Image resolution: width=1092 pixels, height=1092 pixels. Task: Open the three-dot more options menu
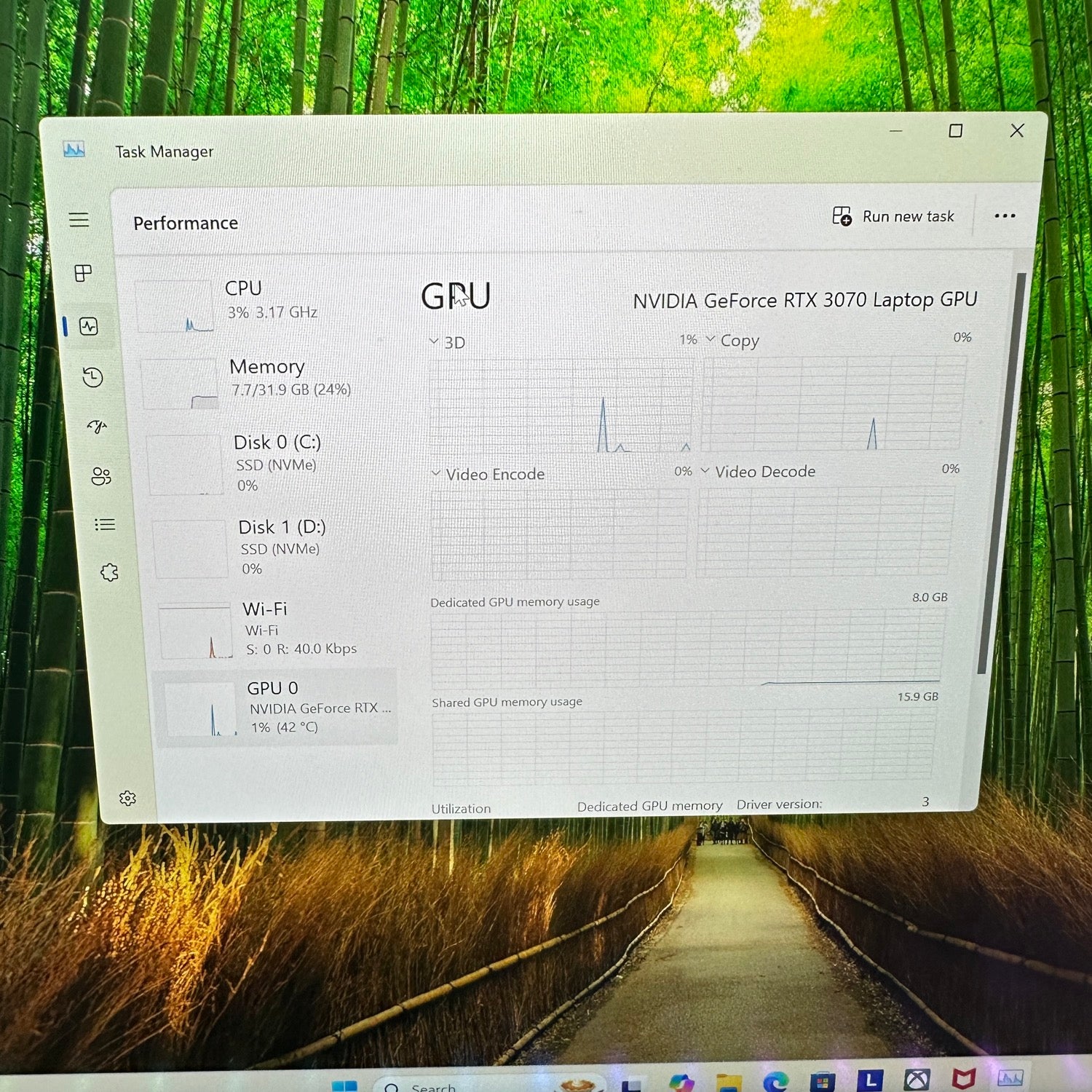pos(1005,216)
